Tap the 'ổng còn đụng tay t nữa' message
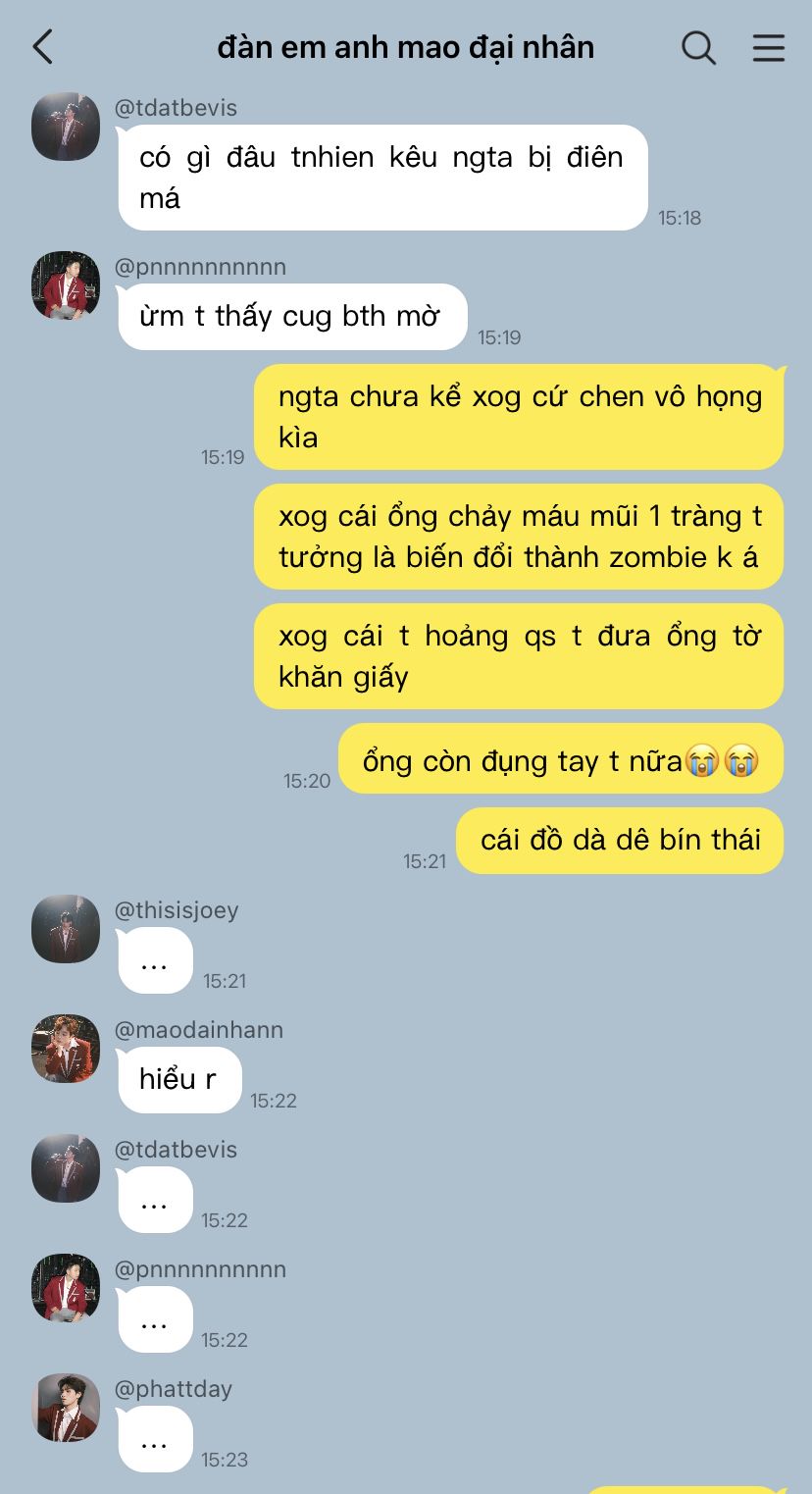 point(561,759)
